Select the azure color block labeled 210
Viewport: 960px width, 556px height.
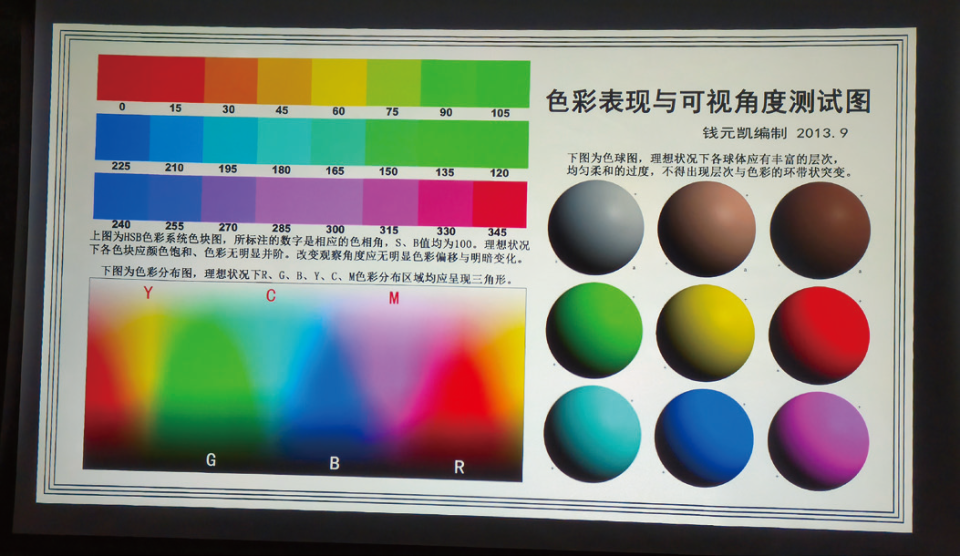point(176,138)
